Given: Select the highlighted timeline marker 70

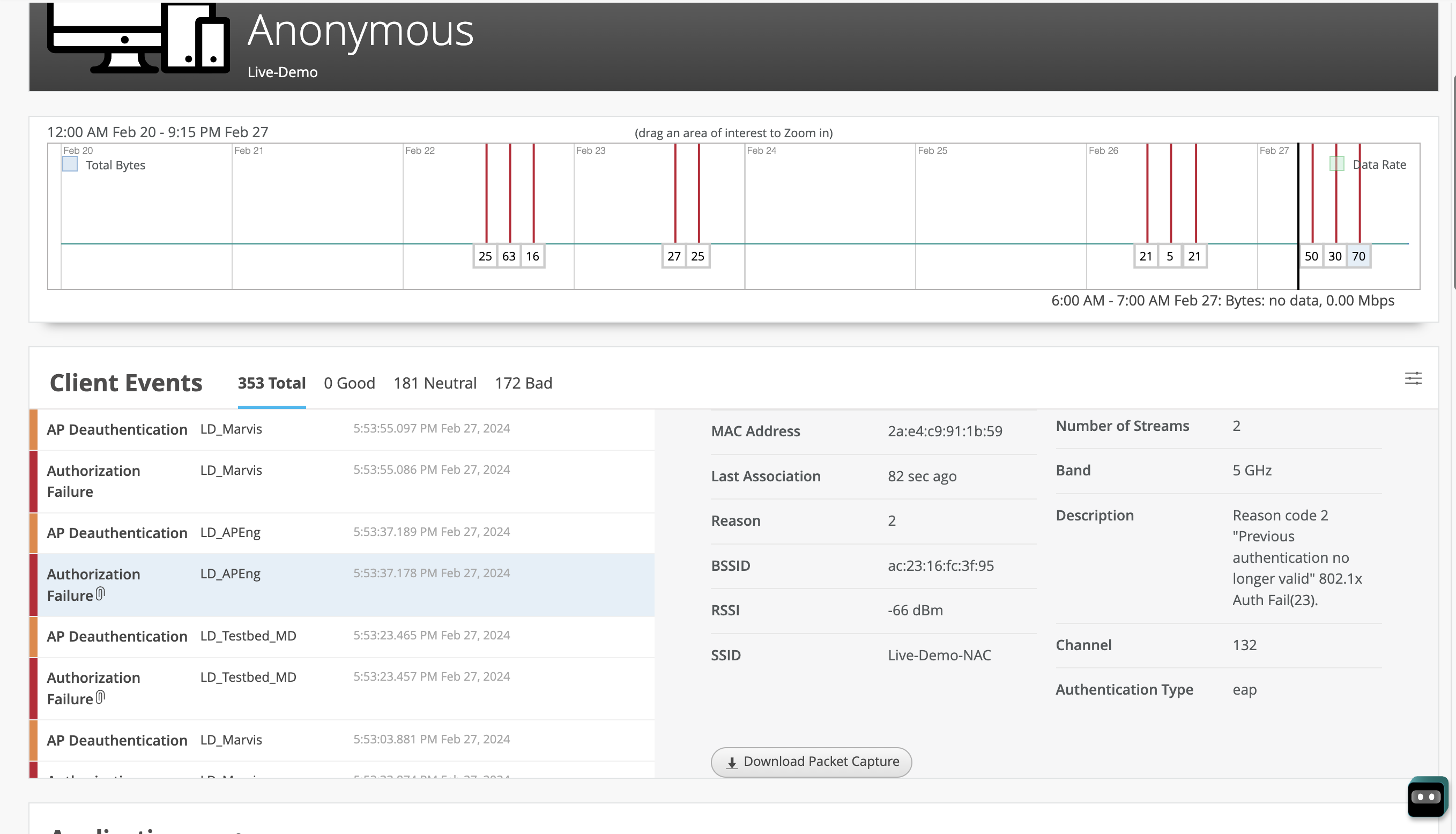Looking at the screenshot, I should (x=1358, y=256).
